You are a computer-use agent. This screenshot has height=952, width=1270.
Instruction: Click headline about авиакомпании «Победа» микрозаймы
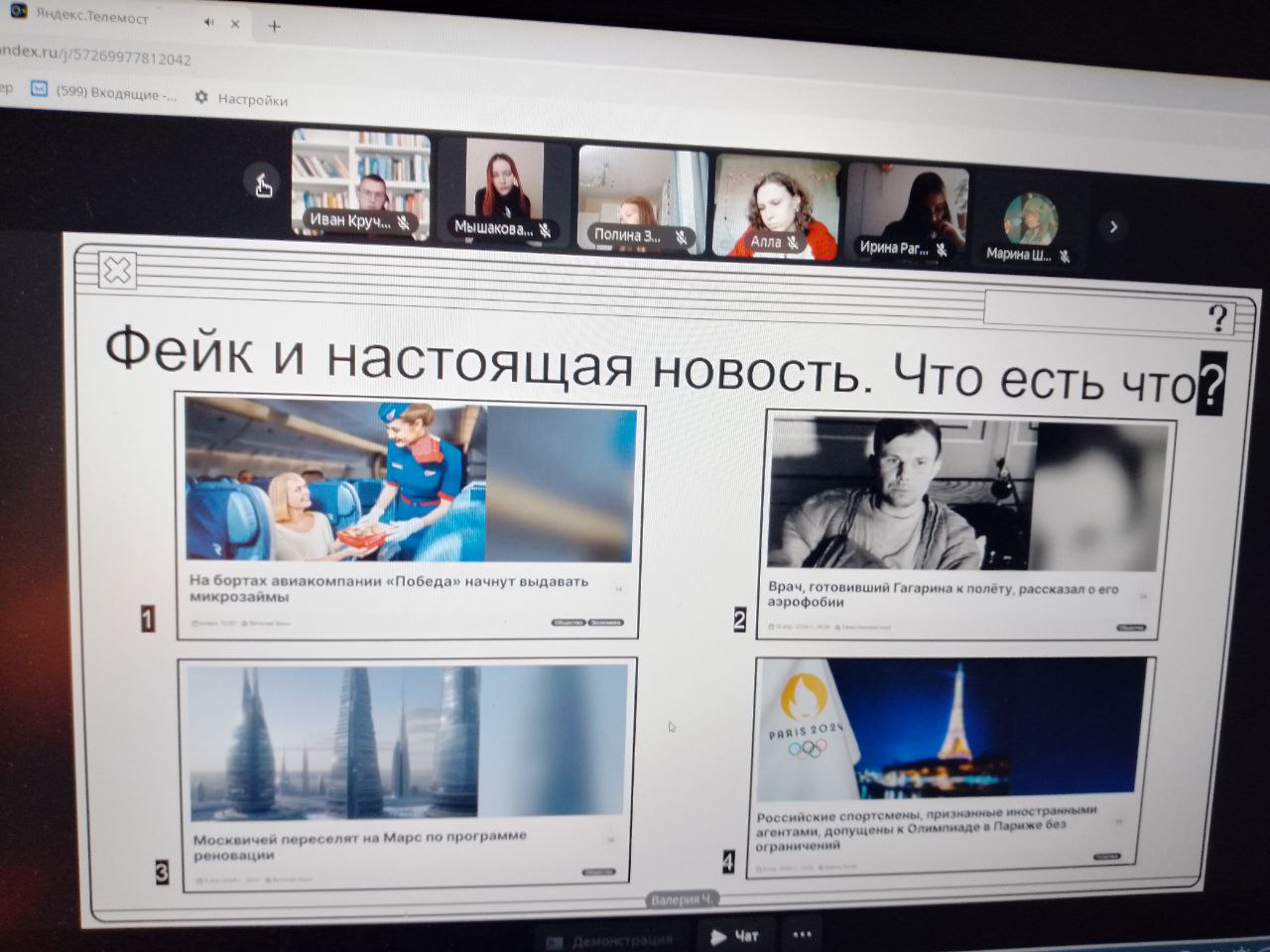point(388,588)
